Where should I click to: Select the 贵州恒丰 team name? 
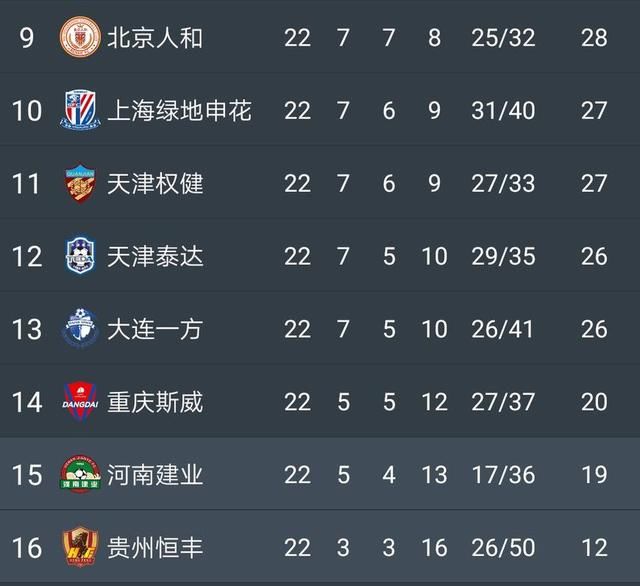coord(155,547)
